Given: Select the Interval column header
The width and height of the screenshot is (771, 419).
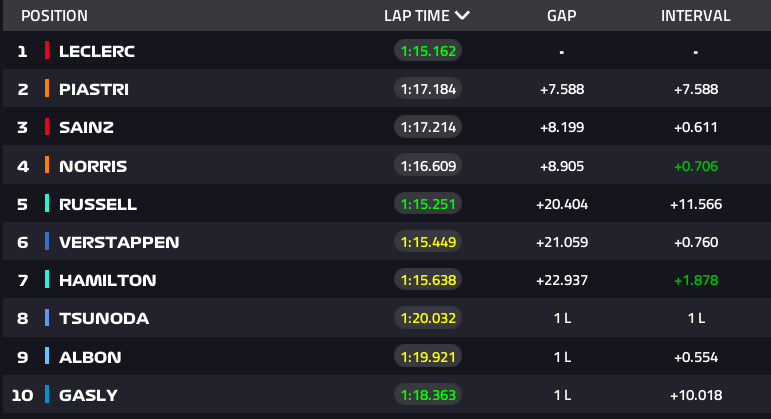Looking at the screenshot, I should tap(695, 16).
